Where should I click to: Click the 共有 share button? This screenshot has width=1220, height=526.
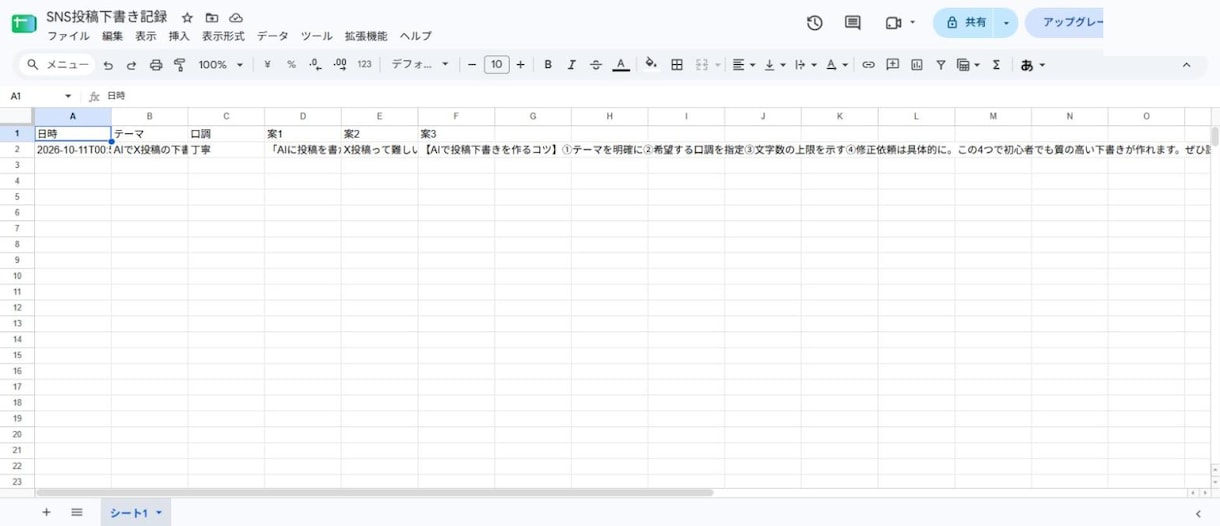965,22
